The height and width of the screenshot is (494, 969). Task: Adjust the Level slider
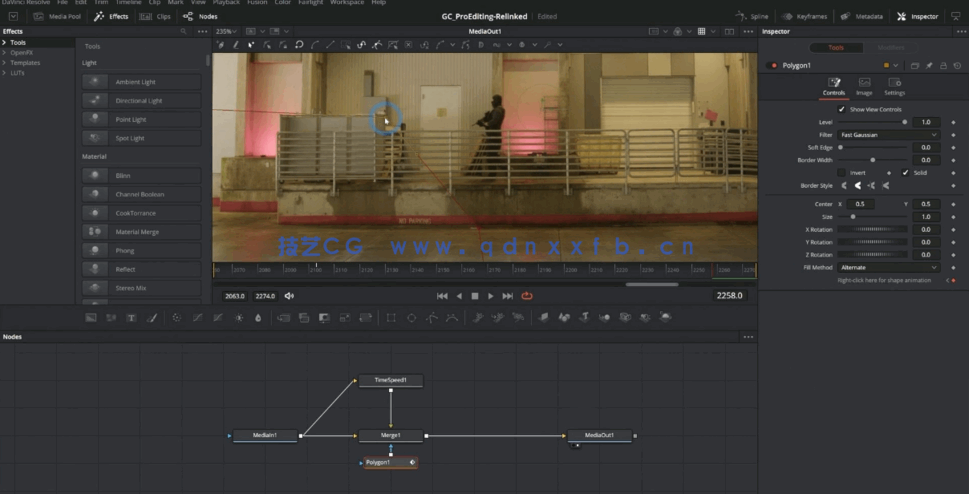click(x=873, y=122)
